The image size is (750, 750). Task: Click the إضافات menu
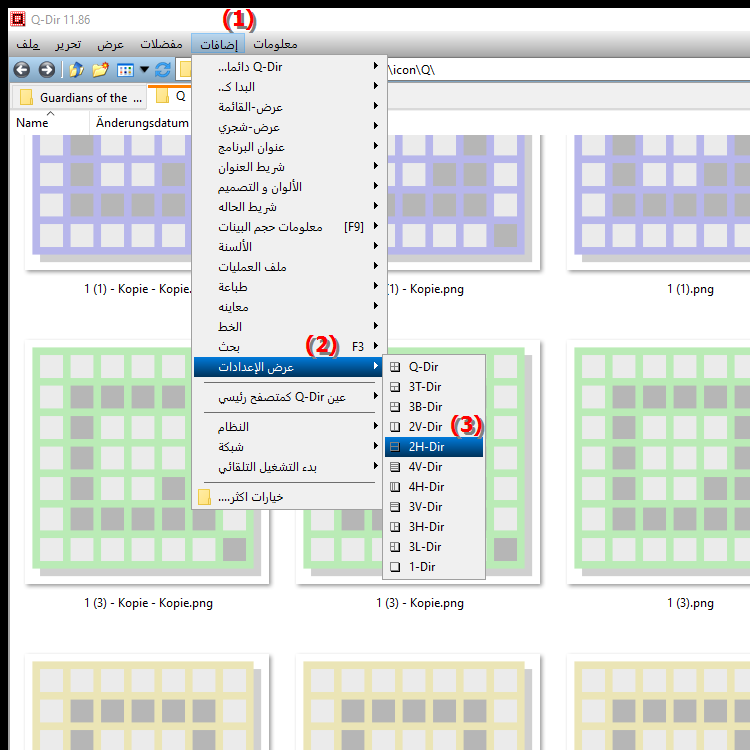[x=218, y=44]
